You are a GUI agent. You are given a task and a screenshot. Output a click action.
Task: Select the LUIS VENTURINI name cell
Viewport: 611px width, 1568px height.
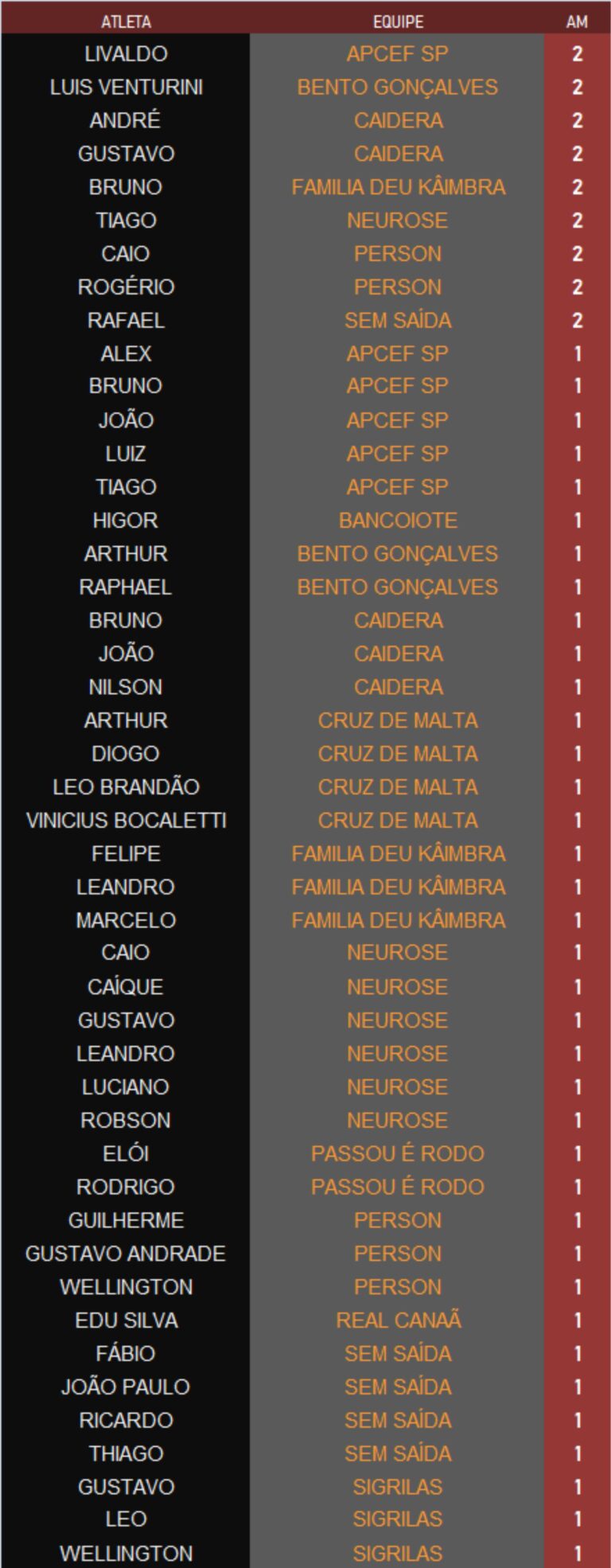(126, 88)
